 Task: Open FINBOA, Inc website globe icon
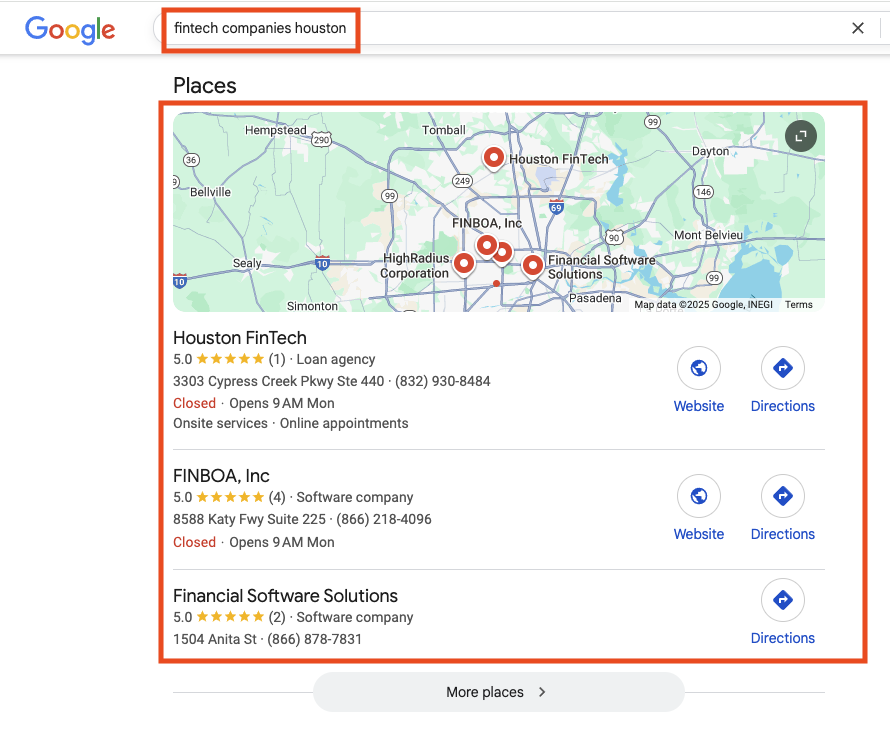(699, 497)
